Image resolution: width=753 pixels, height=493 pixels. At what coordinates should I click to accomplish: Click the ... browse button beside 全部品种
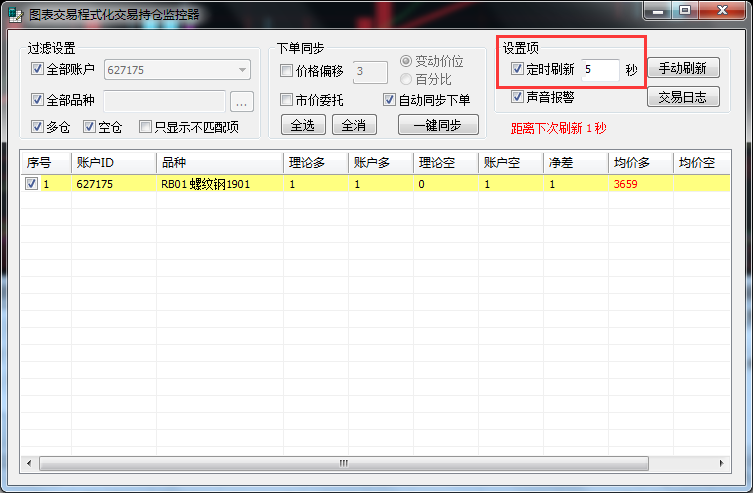click(x=242, y=102)
